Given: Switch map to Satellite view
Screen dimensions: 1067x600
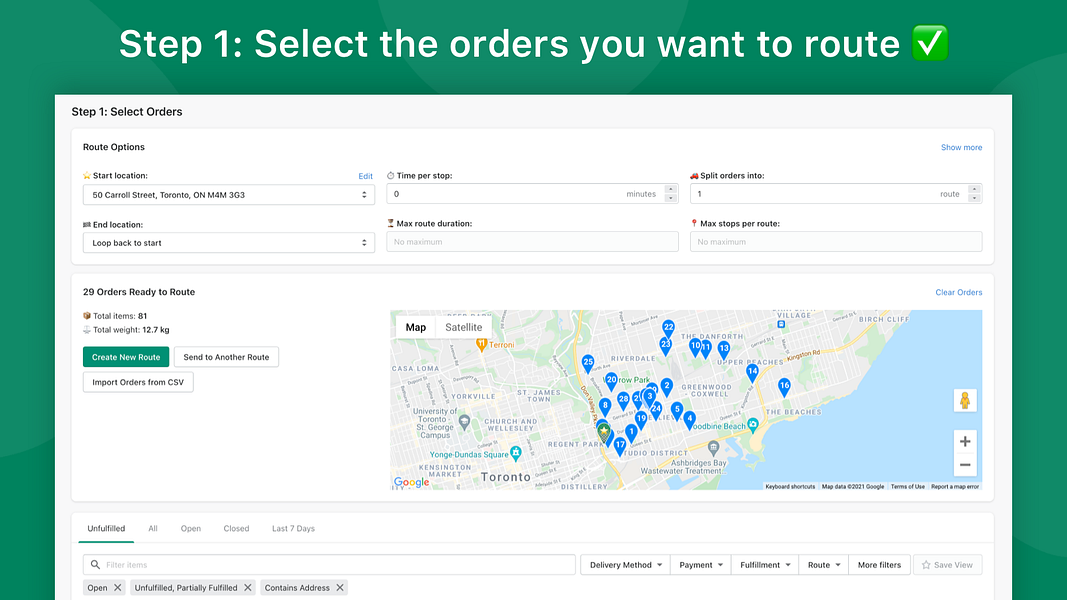Looking at the screenshot, I should (463, 327).
